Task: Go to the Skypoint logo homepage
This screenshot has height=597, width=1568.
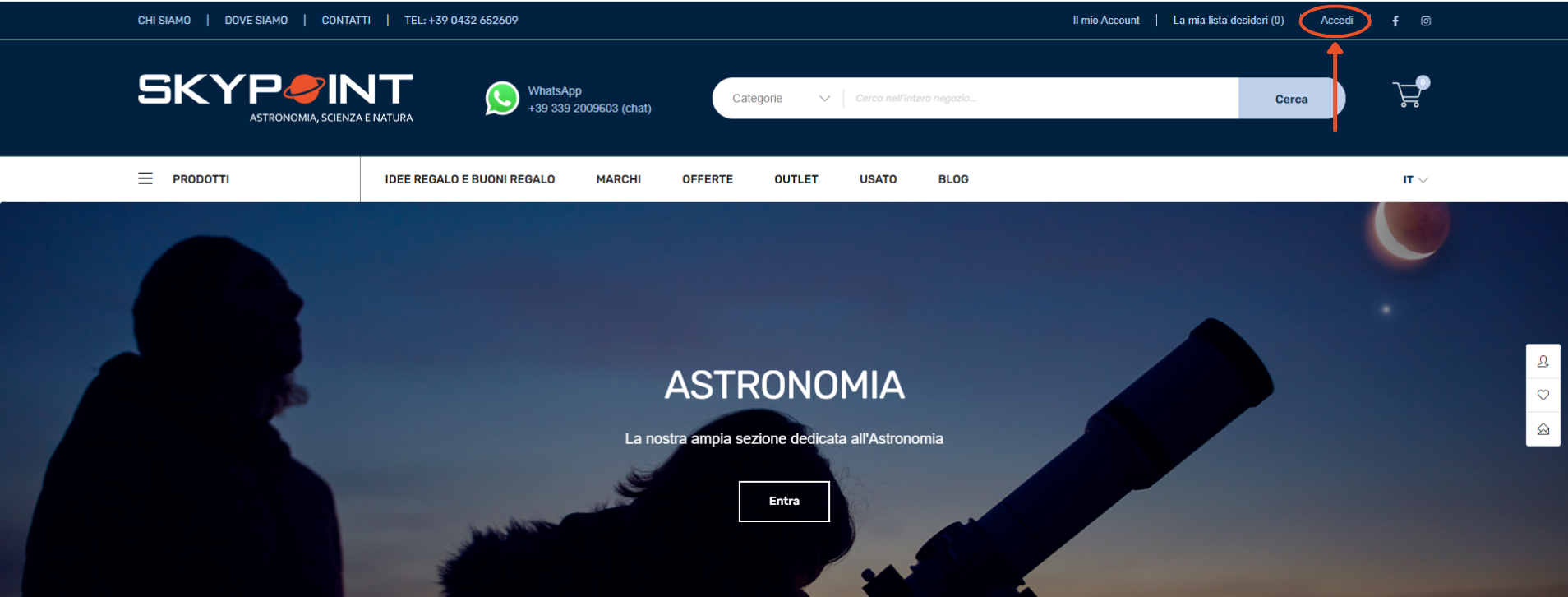Action: pyautogui.click(x=275, y=98)
